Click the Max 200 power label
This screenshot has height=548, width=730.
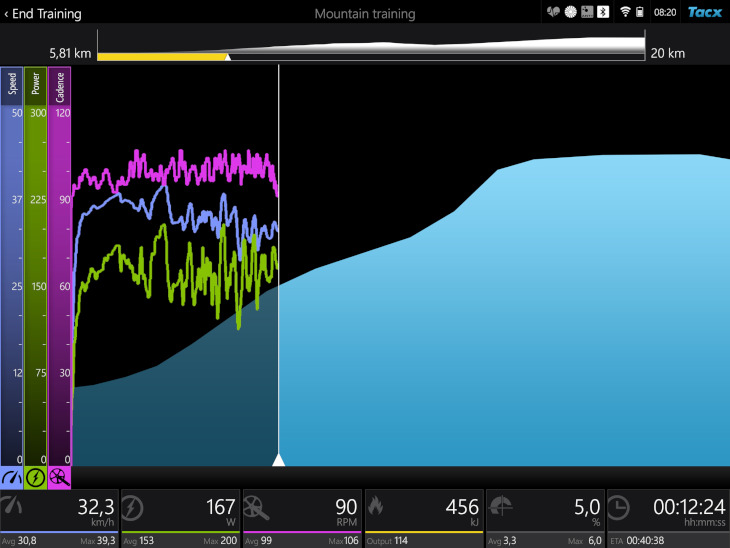point(220,541)
